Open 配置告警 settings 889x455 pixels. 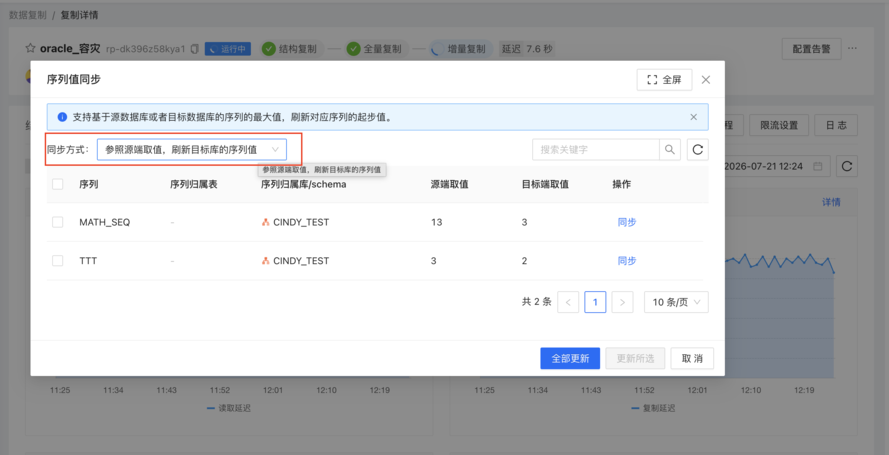coord(811,49)
